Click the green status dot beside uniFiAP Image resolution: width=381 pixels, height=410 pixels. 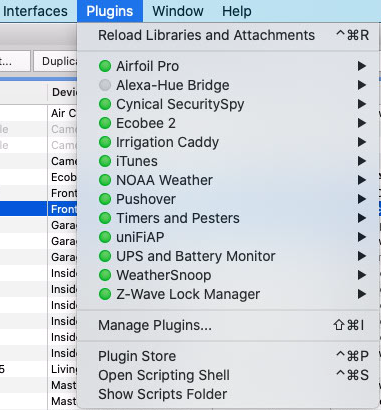(105, 237)
